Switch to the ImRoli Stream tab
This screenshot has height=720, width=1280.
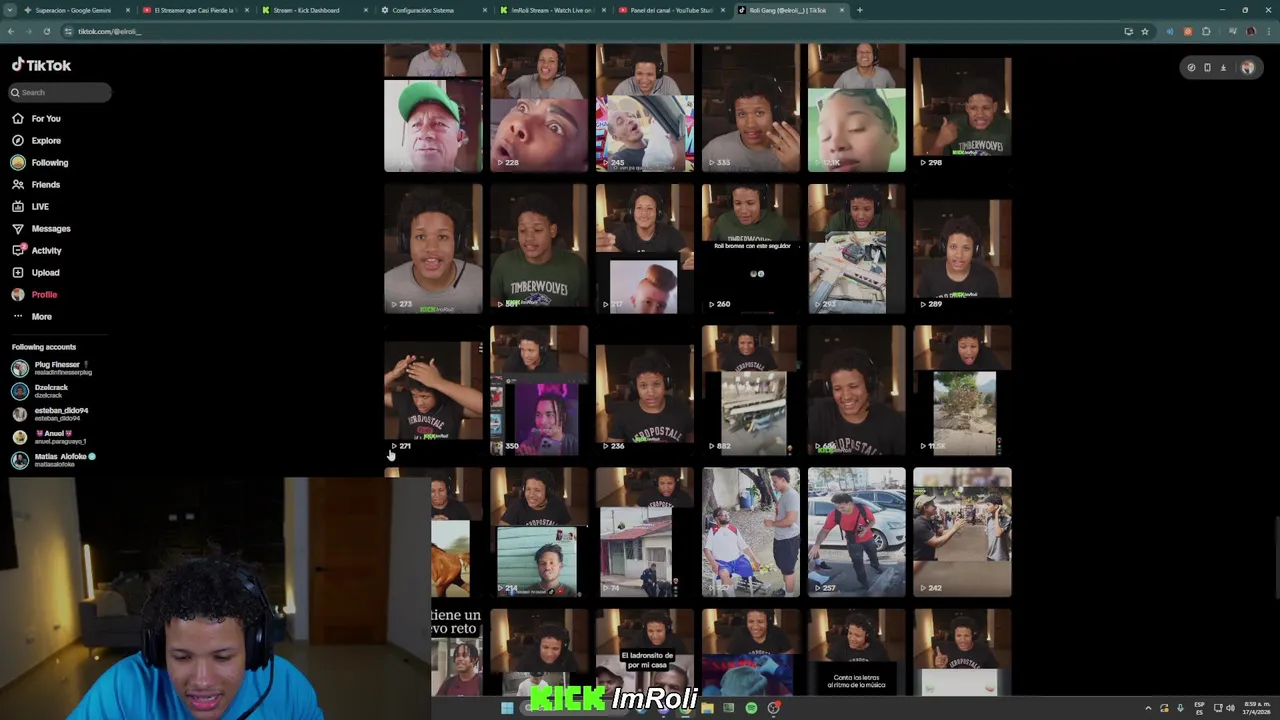coord(551,10)
